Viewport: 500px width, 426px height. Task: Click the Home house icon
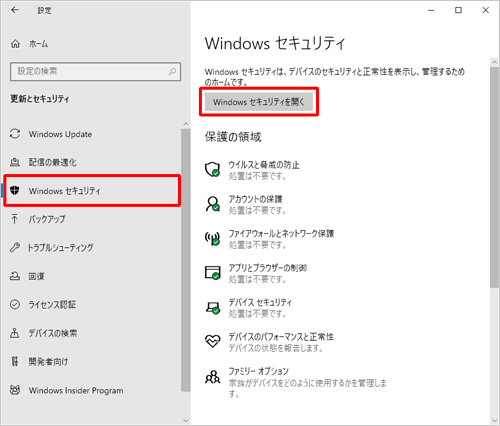(15, 44)
